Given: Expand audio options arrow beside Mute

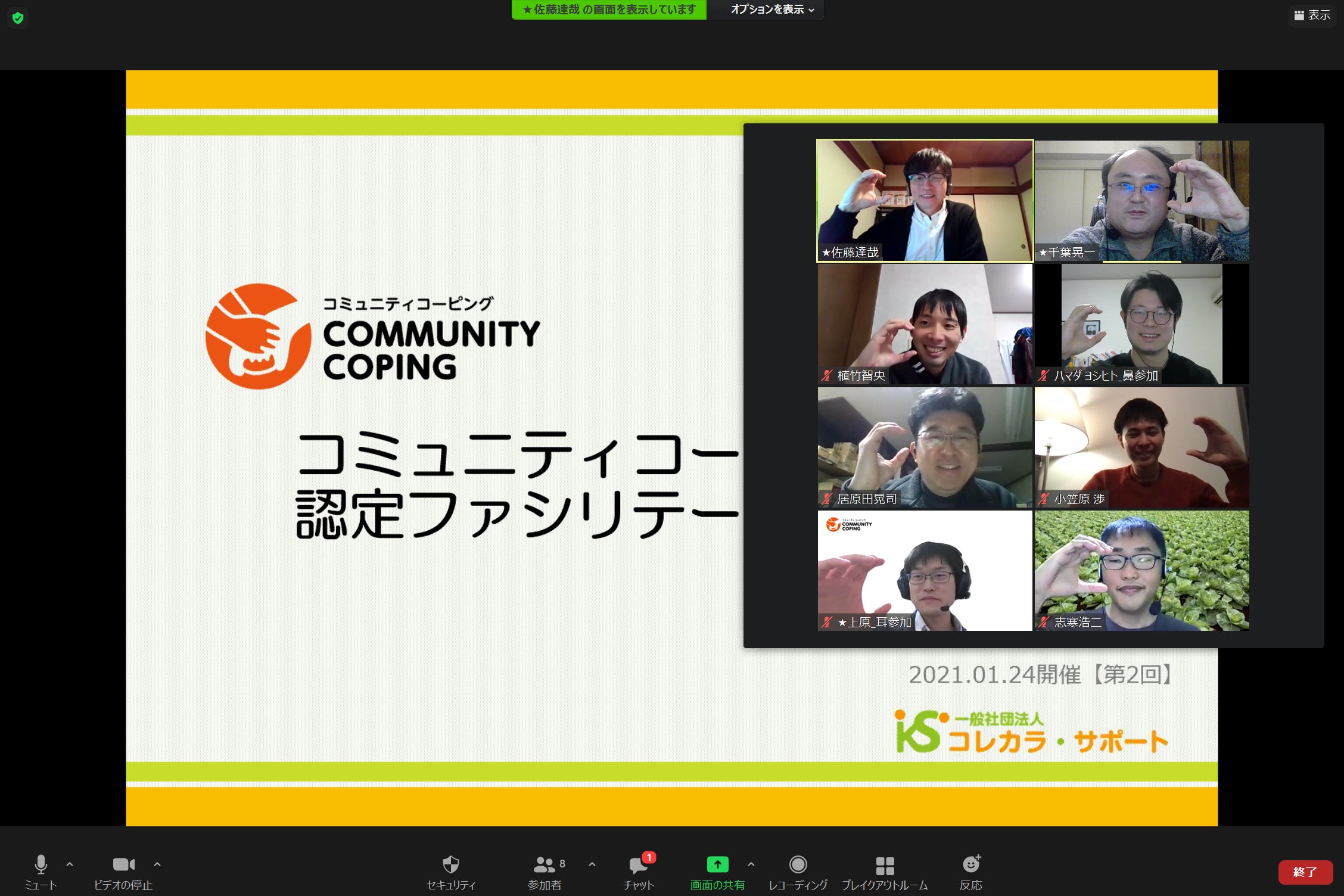Looking at the screenshot, I should [x=70, y=864].
